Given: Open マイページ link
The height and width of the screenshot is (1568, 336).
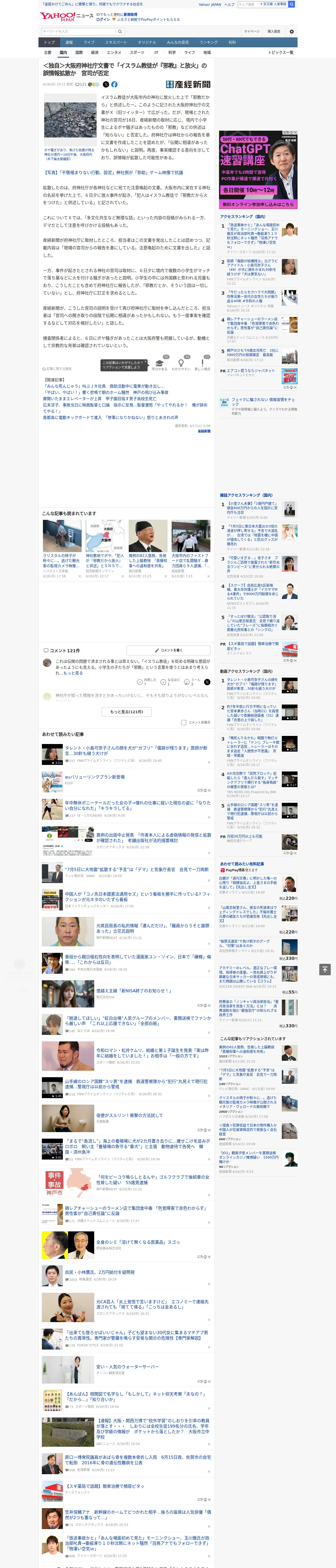Looking at the screenshot, I should point(252,32).
